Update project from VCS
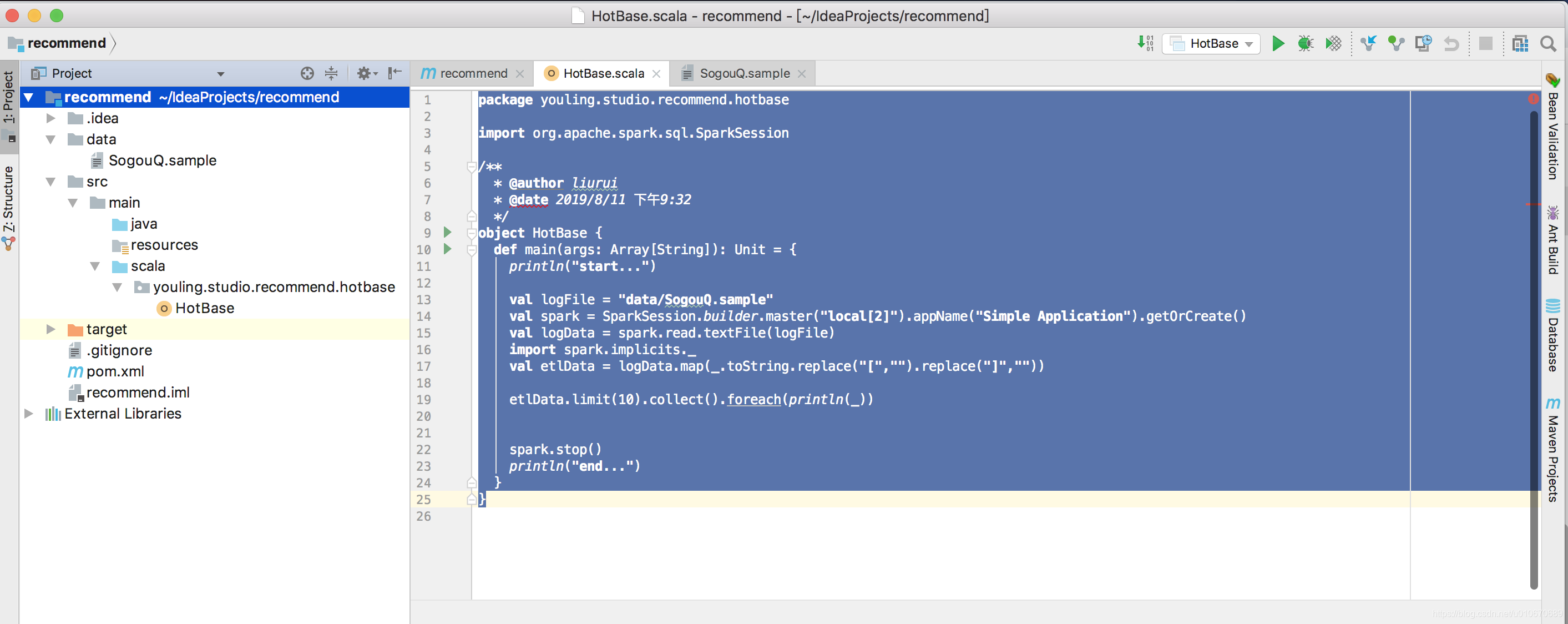The height and width of the screenshot is (624, 1568). coord(1368,43)
